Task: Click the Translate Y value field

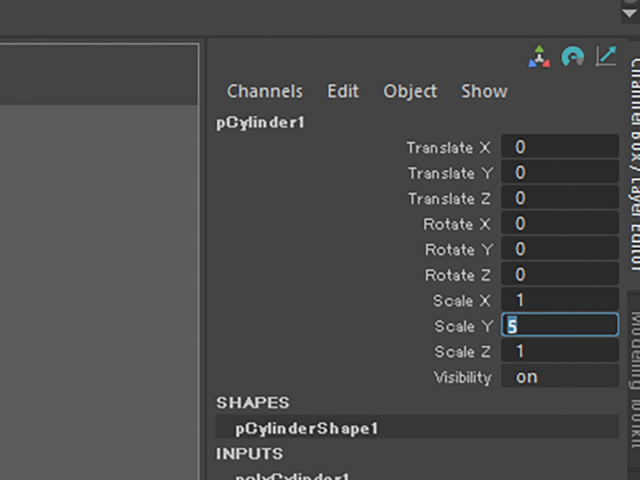Action: pos(560,172)
